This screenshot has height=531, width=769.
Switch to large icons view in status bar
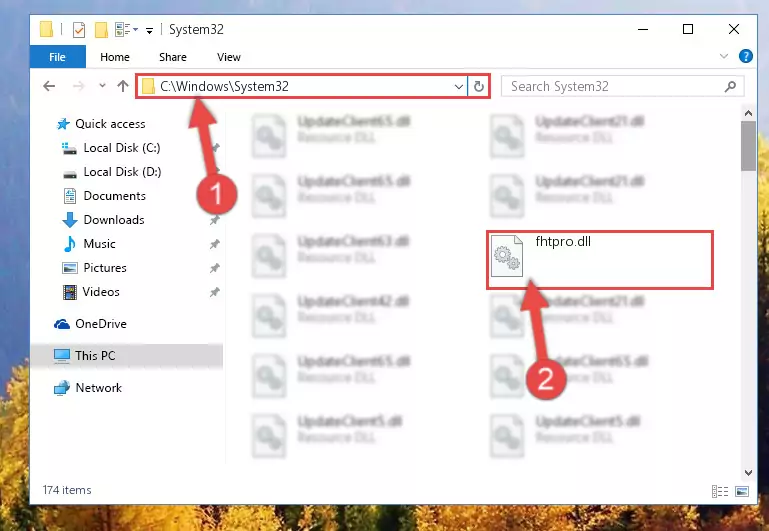point(742,491)
